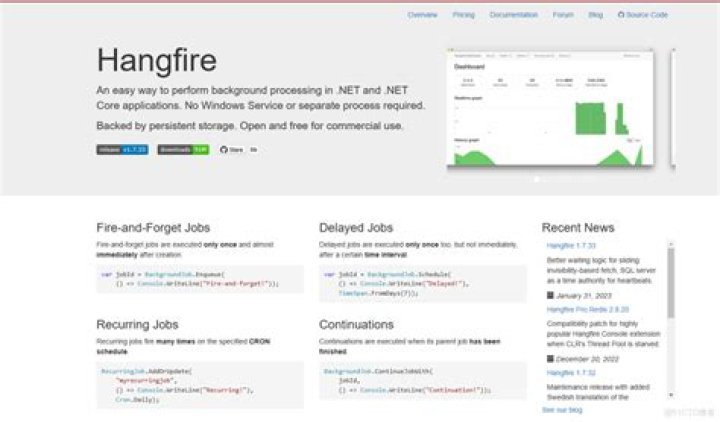This screenshot has width=720, height=422.
Task: Go to the Documentation page
Action: click(x=513, y=15)
